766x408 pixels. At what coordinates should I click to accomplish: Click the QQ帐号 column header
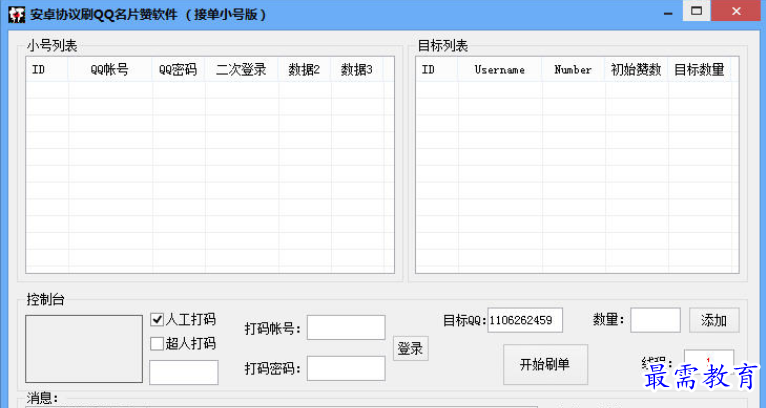(x=110, y=69)
